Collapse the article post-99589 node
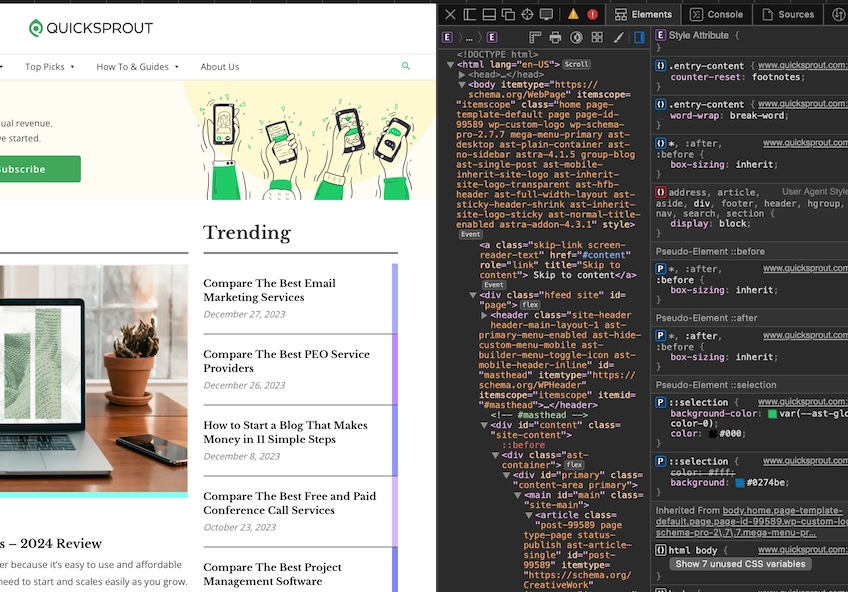Screen dimensions: 848x592 [x=528, y=515]
